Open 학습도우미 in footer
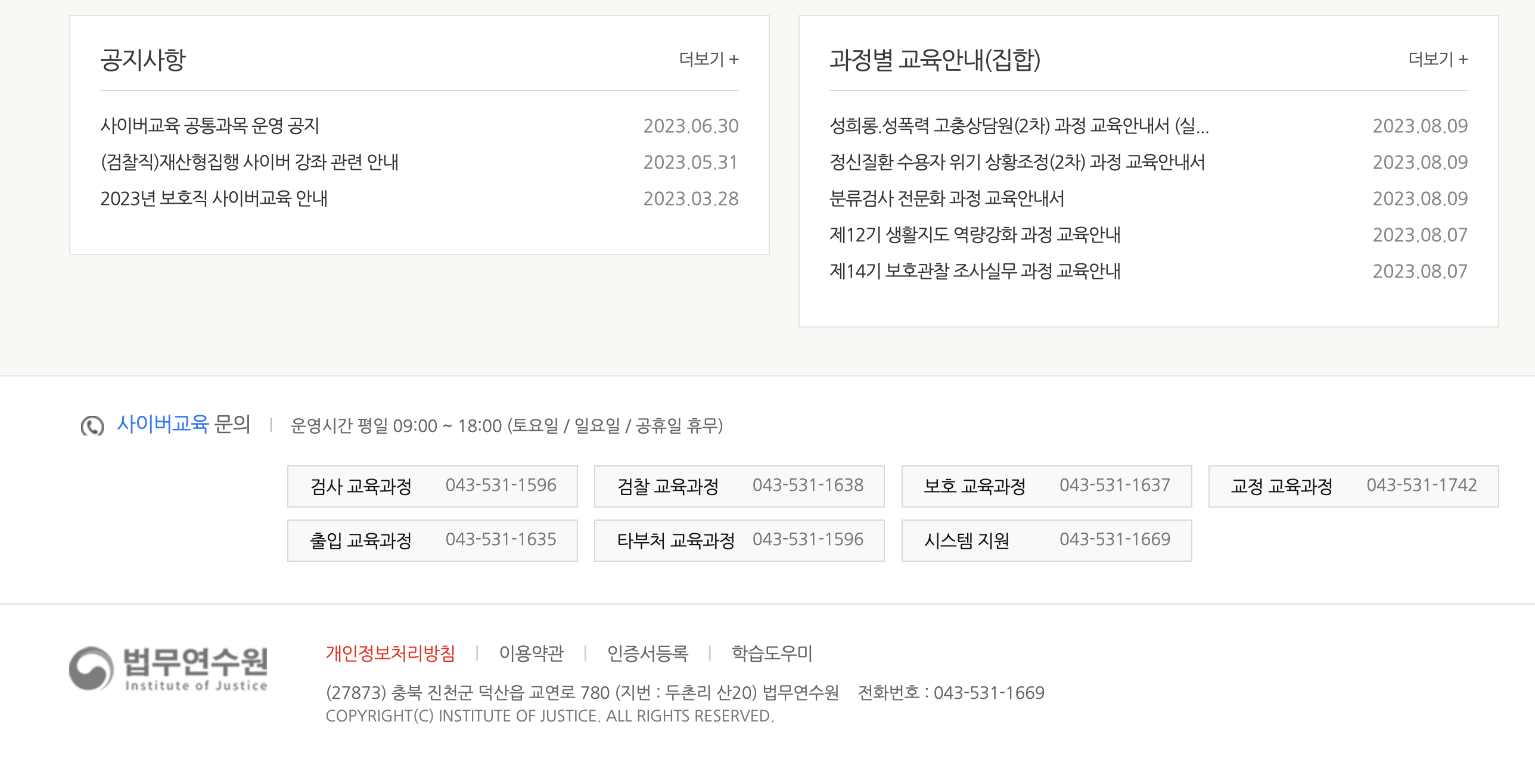Image resolution: width=1535 pixels, height=784 pixels. (771, 653)
